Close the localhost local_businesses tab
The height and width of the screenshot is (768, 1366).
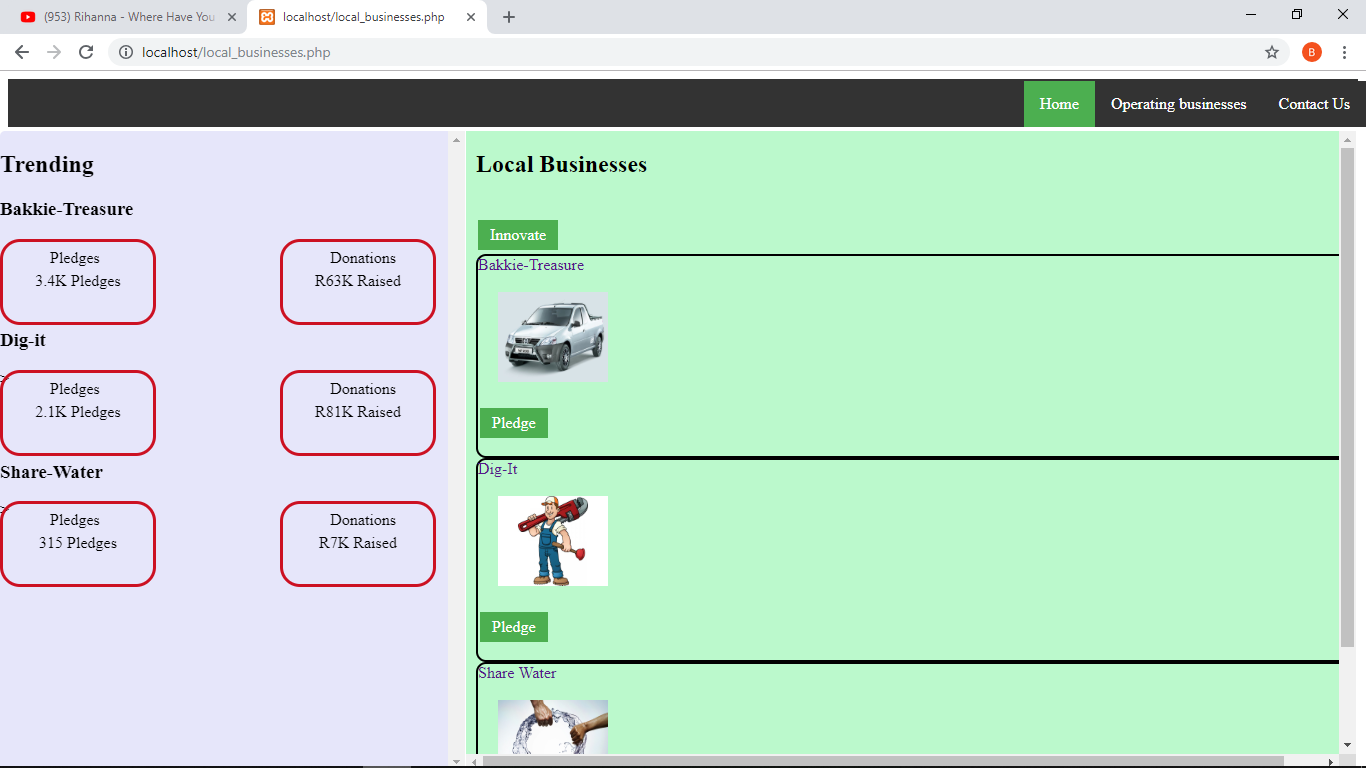tap(471, 17)
